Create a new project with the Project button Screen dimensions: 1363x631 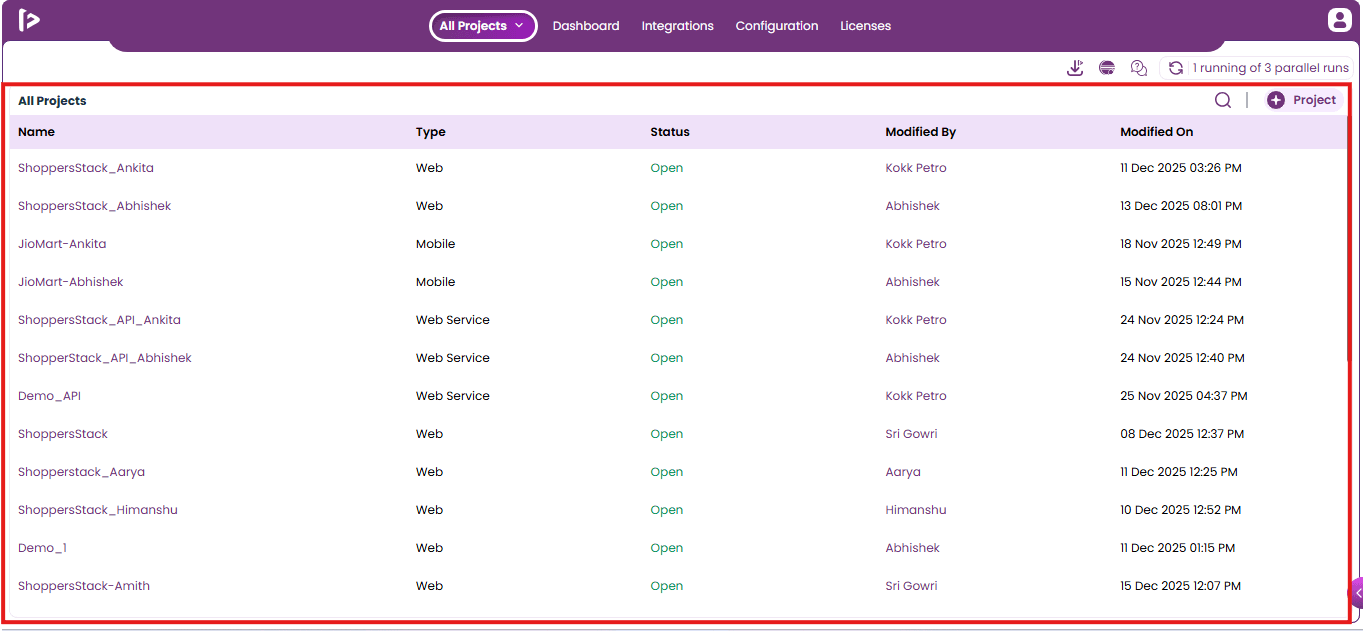point(1302,100)
